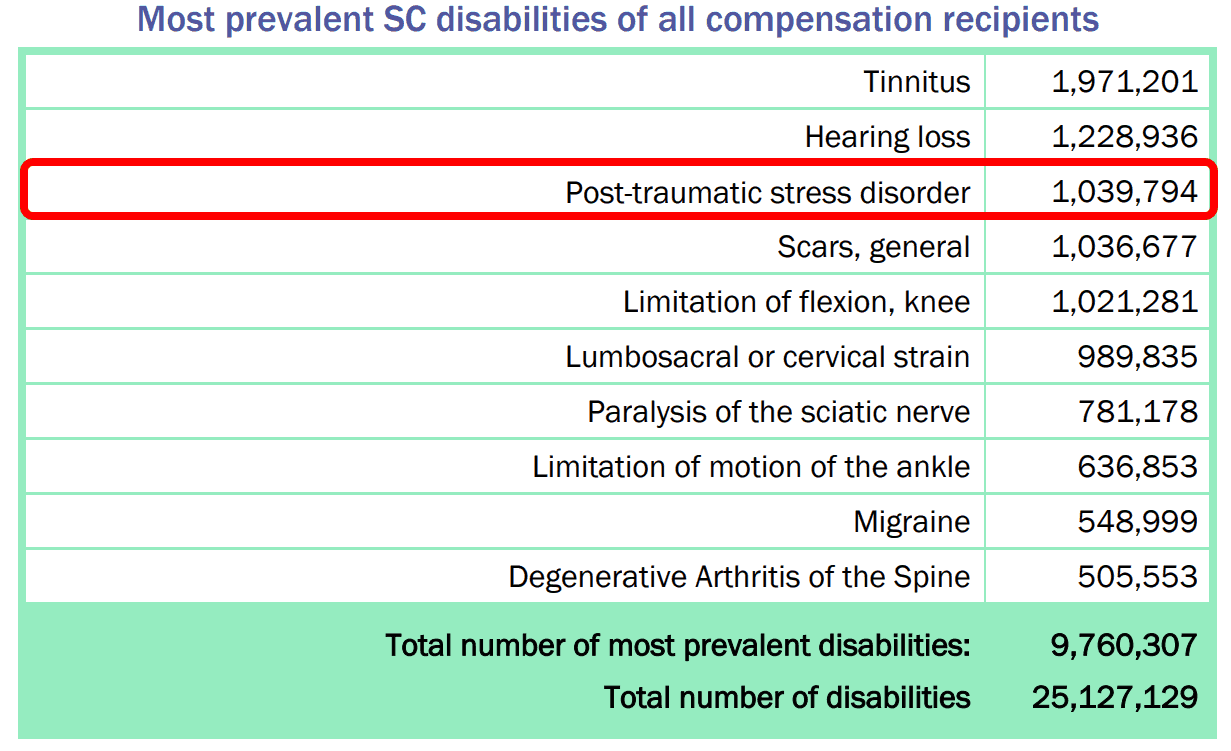This screenshot has height=751, width=1231.
Task: Select the sciatic nerve value 781,178
Action: pyautogui.click(x=1137, y=412)
